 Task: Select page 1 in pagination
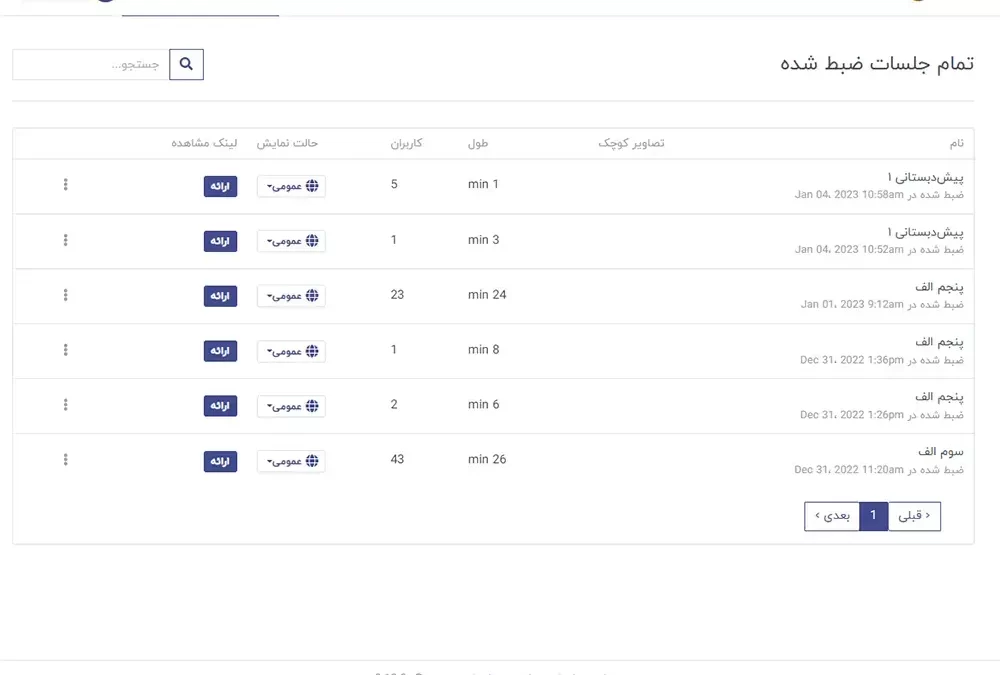(873, 516)
